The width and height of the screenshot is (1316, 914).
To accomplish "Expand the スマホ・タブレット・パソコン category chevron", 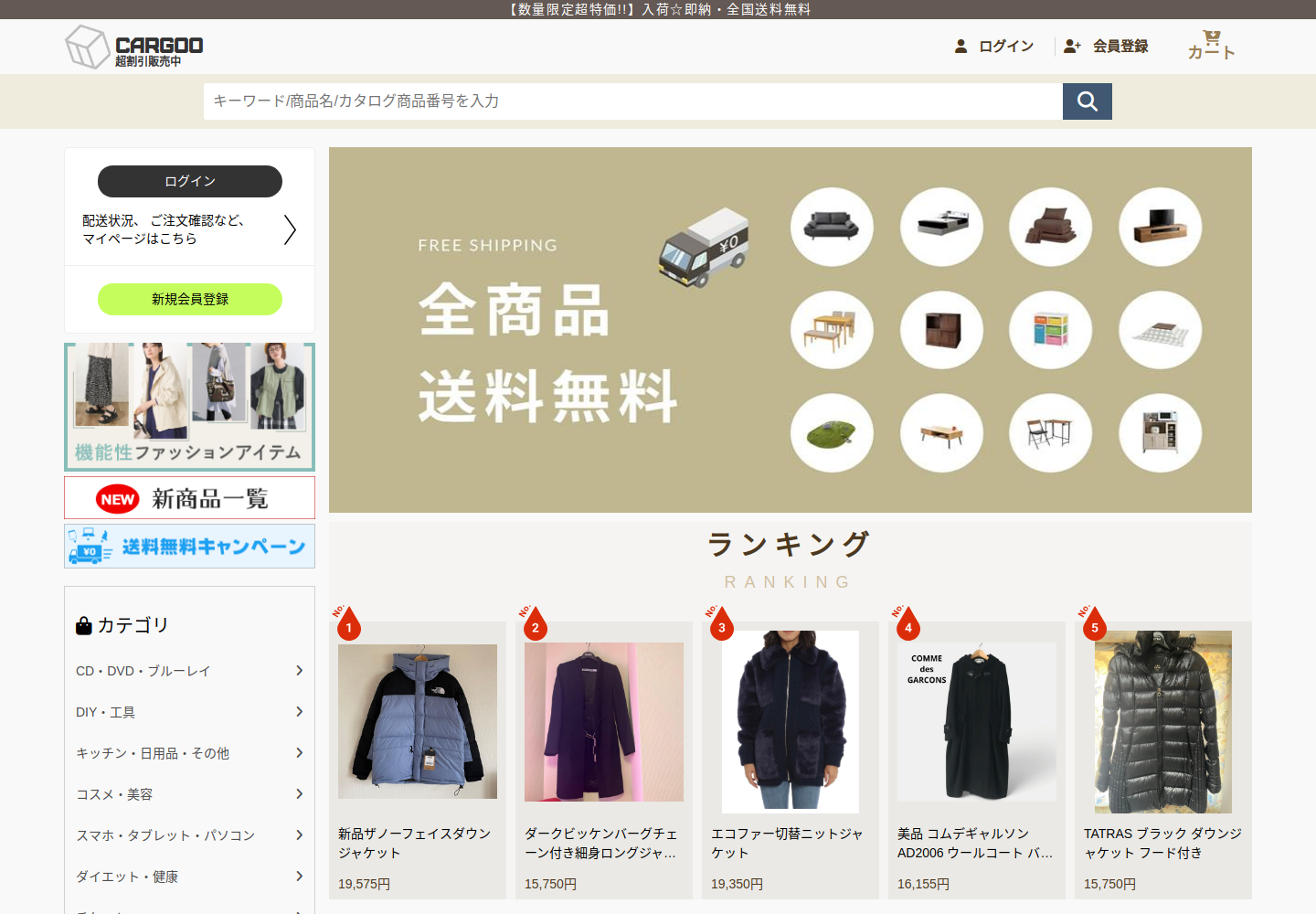I will (x=299, y=835).
